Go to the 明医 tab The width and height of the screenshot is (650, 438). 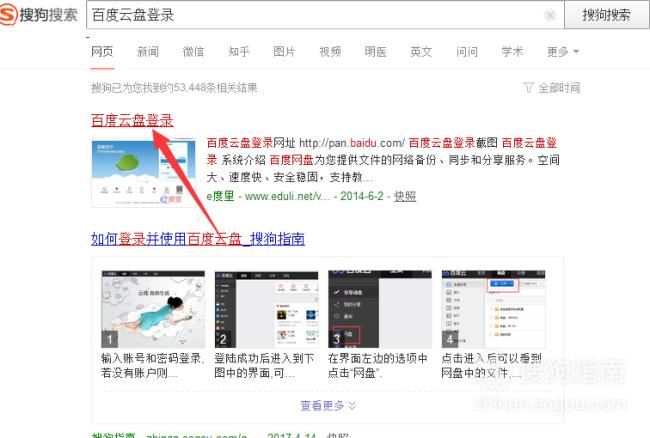(x=376, y=52)
